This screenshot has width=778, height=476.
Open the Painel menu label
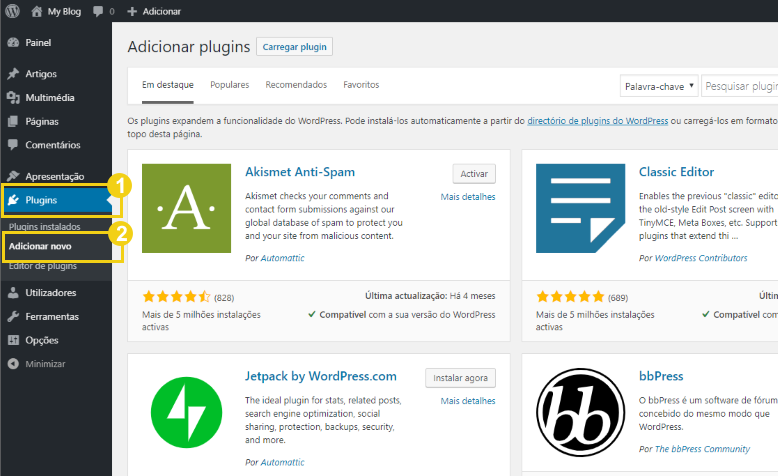click(38, 43)
